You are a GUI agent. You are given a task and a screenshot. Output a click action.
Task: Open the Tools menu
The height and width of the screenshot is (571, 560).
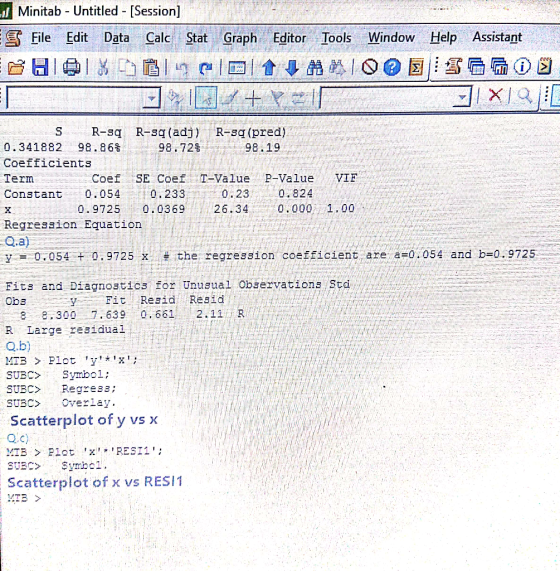(x=336, y=38)
